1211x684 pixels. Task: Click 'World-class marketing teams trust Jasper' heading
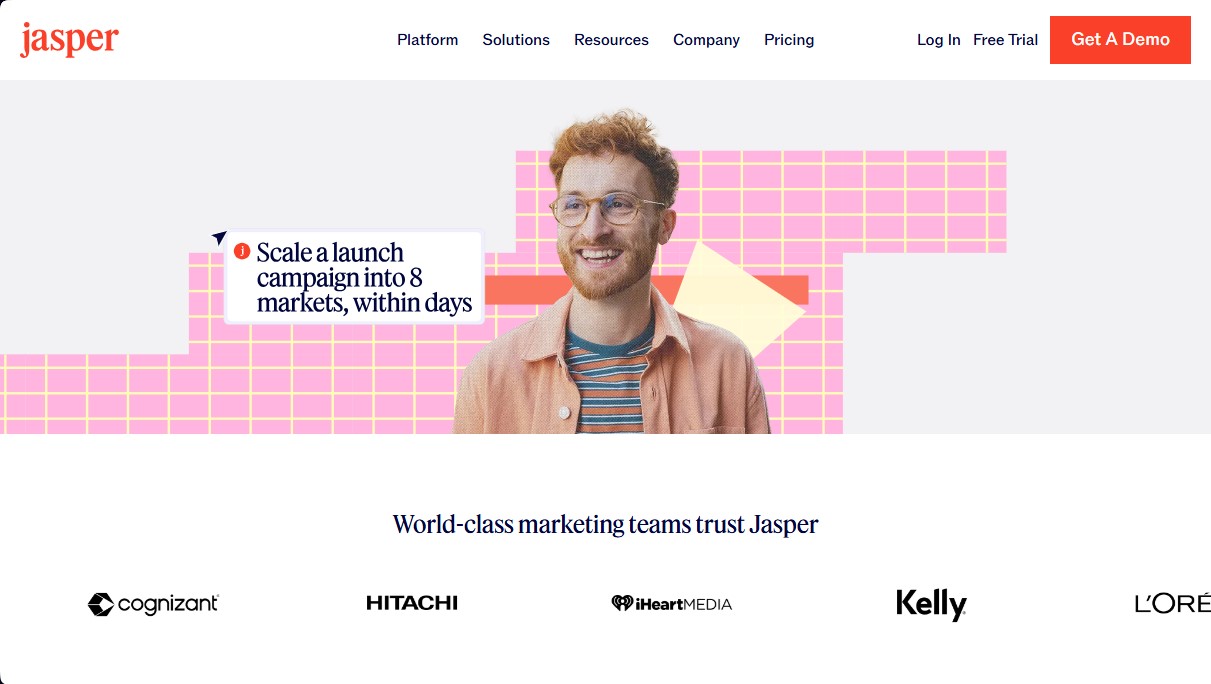605,524
